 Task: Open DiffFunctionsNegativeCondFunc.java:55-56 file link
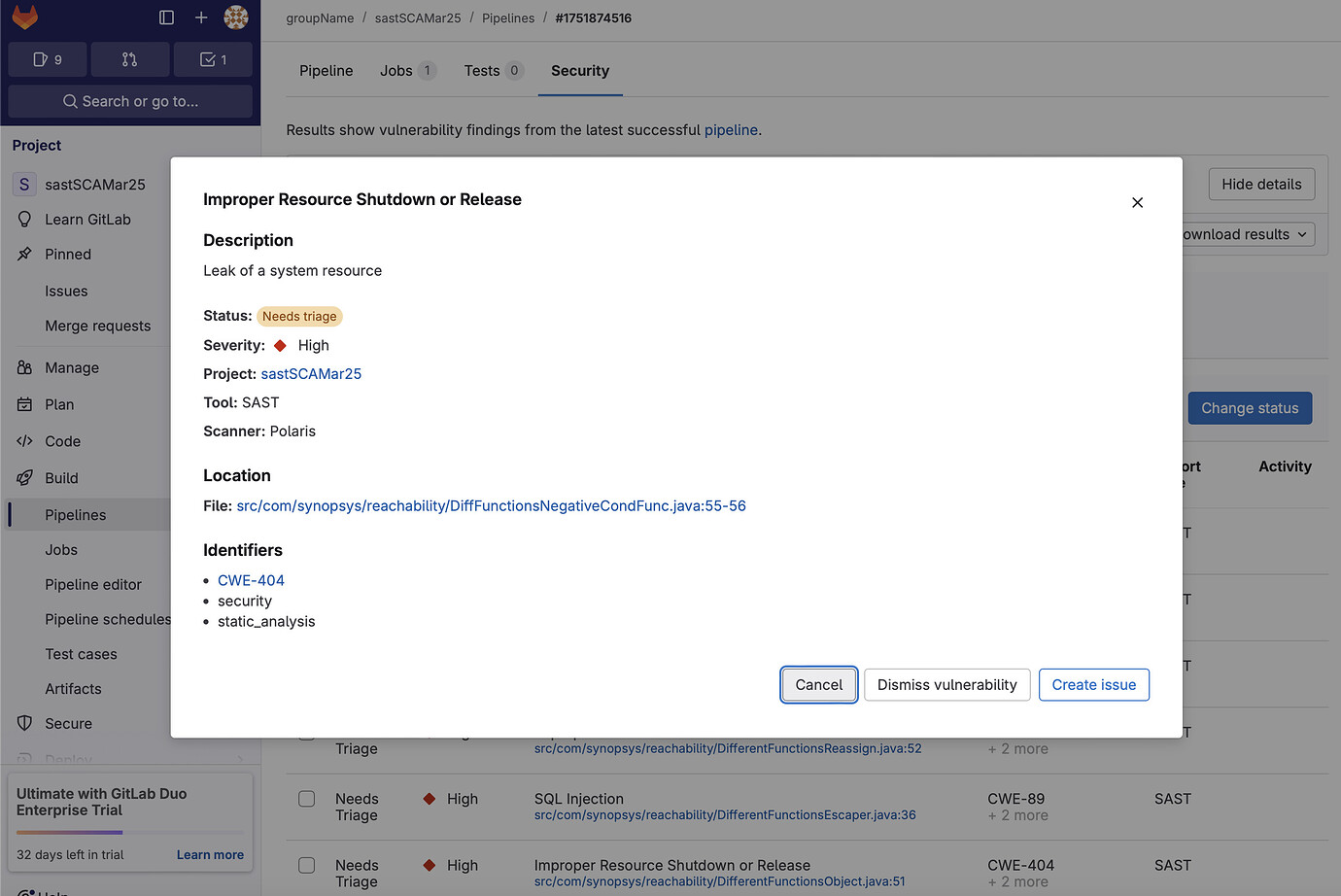coord(492,506)
